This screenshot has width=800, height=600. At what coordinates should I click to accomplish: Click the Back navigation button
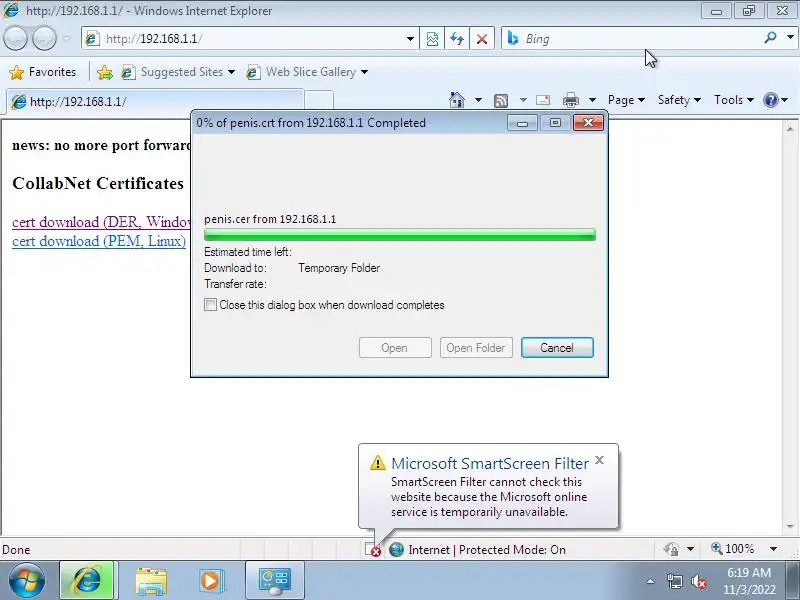click(x=15, y=38)
